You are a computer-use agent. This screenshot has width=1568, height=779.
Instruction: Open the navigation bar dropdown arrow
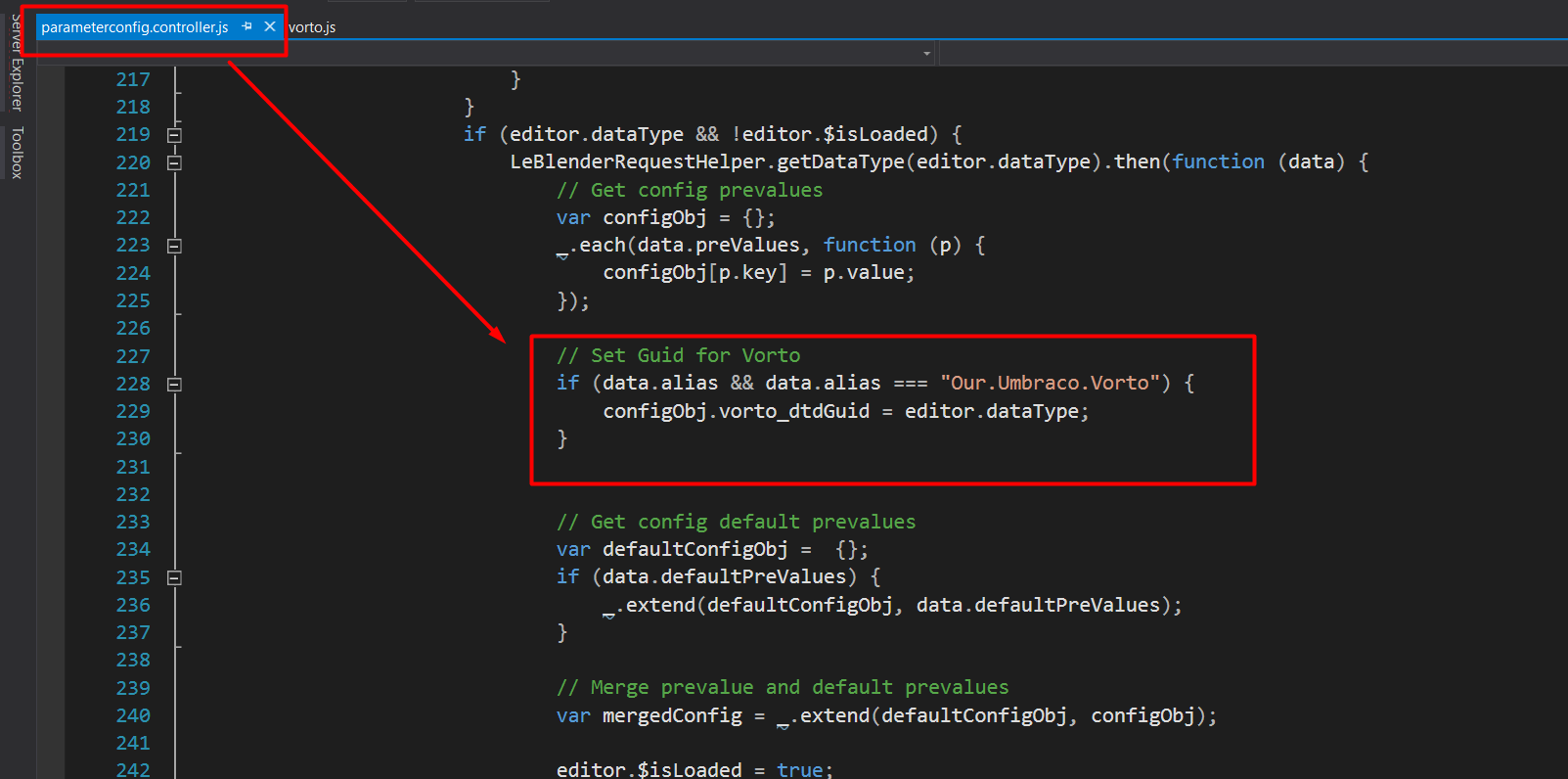tap(926, 53)
